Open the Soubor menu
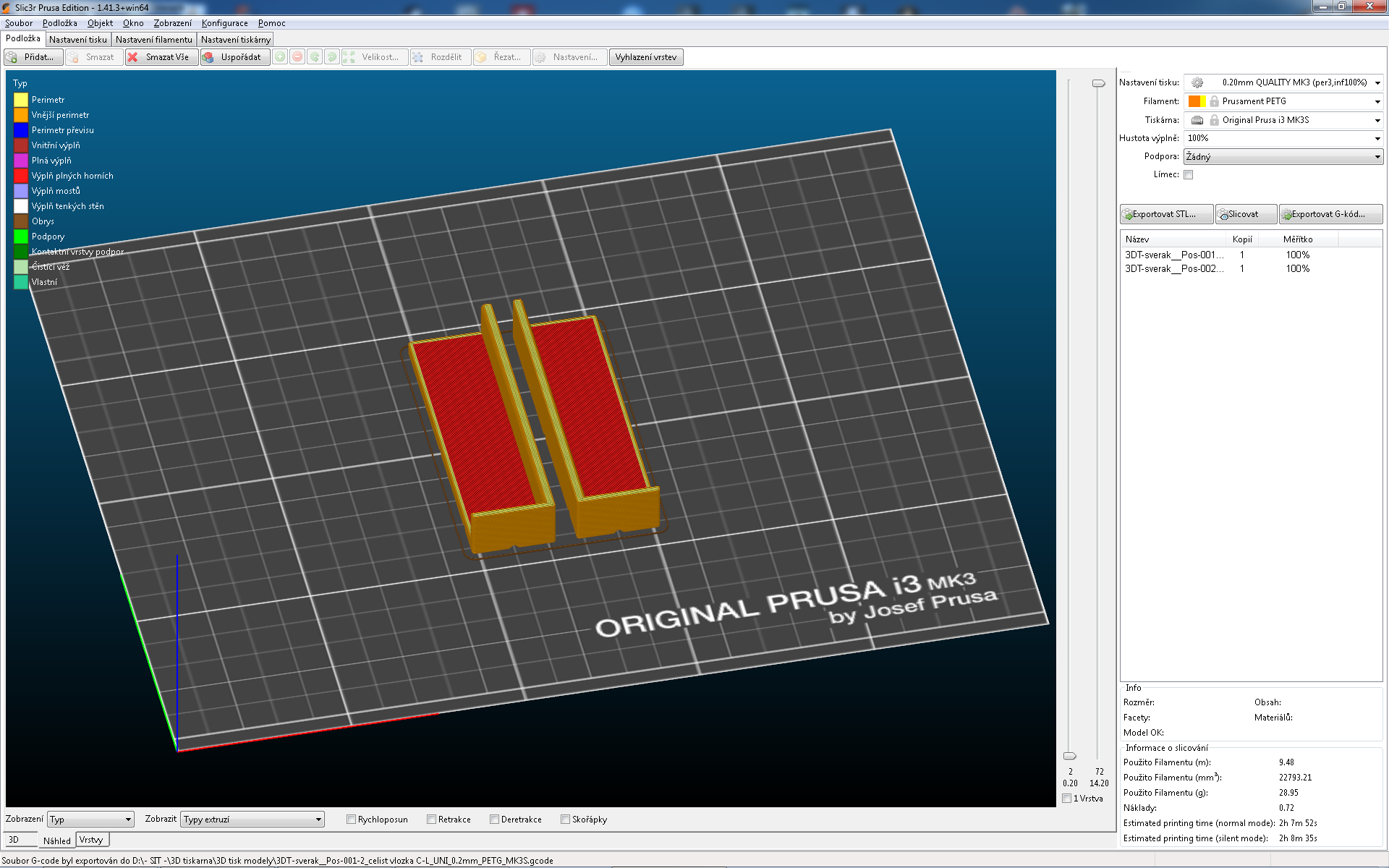This screenshot has width=1389, height=868. point(19,23)
